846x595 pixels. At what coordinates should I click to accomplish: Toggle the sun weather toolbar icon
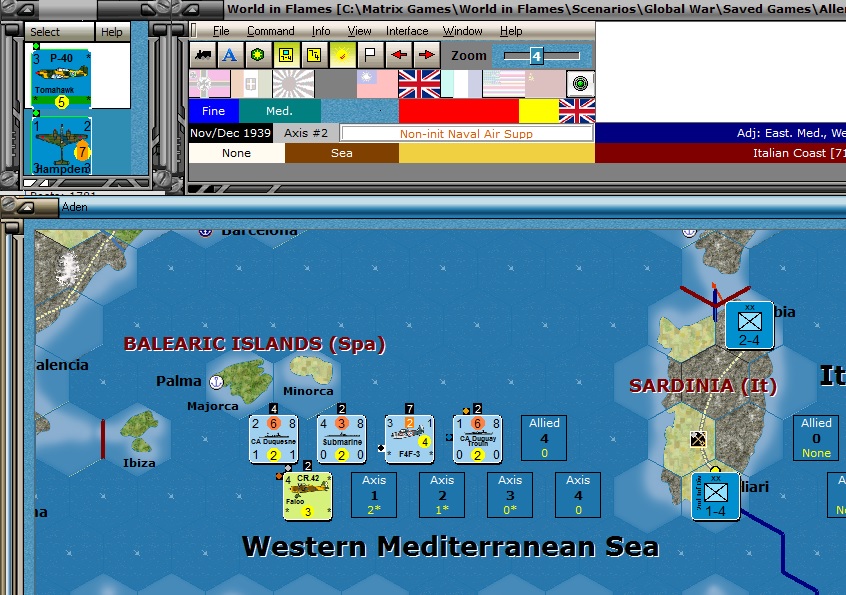coord(342,55)
